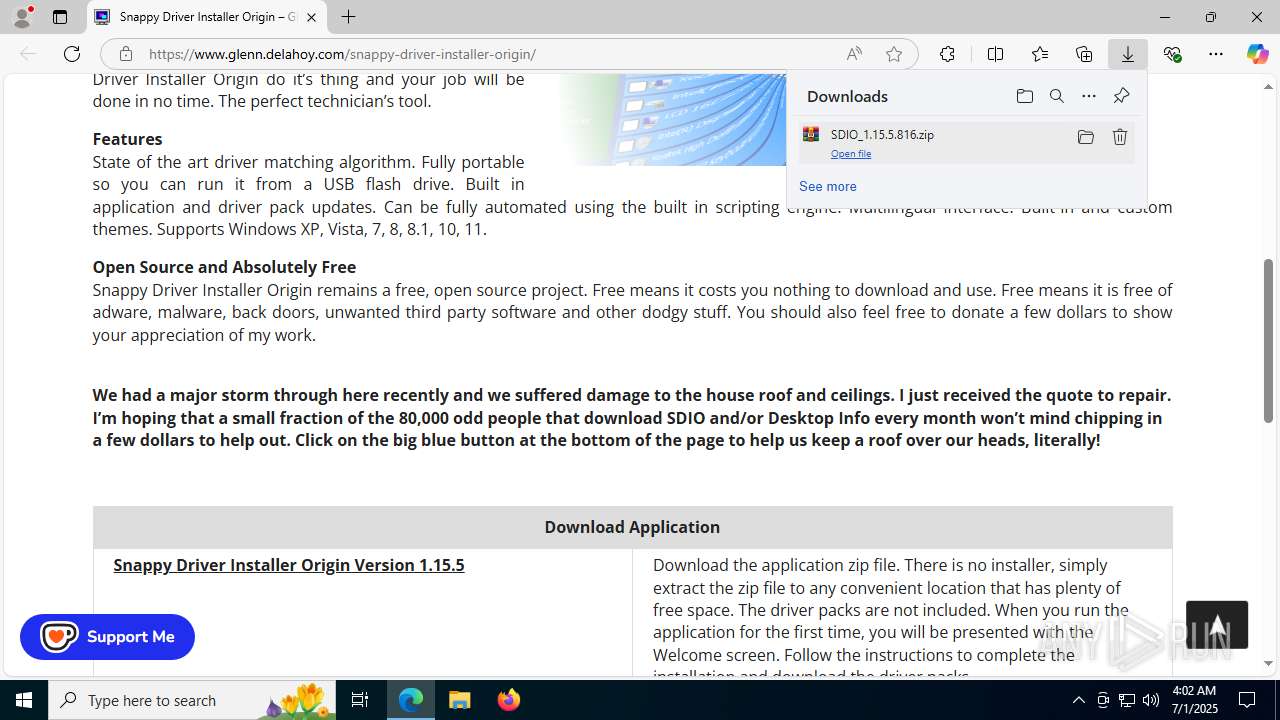Click the address bar URL
Image resolution: width=1280 pixels, height=720 pixels.
pos(342,54)
